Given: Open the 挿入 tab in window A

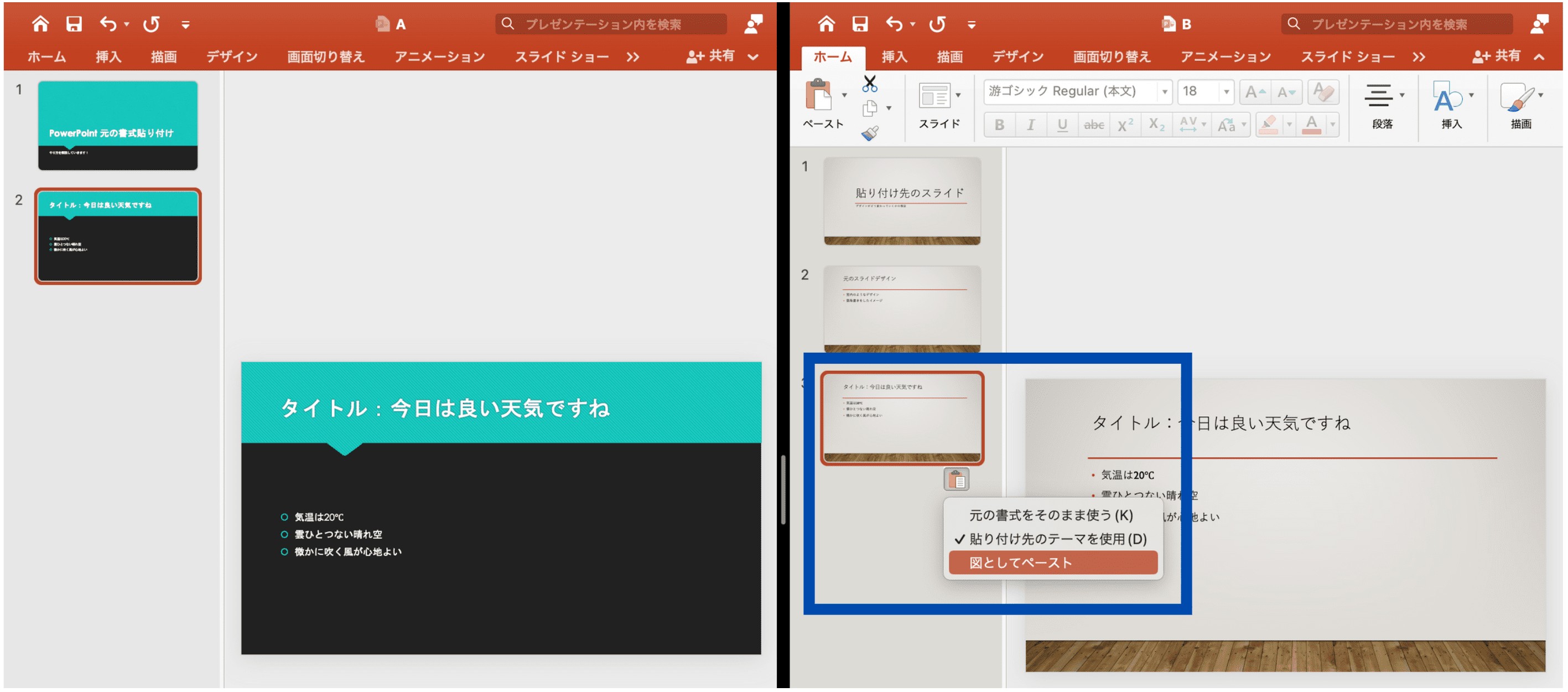Looking at the screenshot, I should tap(108, 56).
